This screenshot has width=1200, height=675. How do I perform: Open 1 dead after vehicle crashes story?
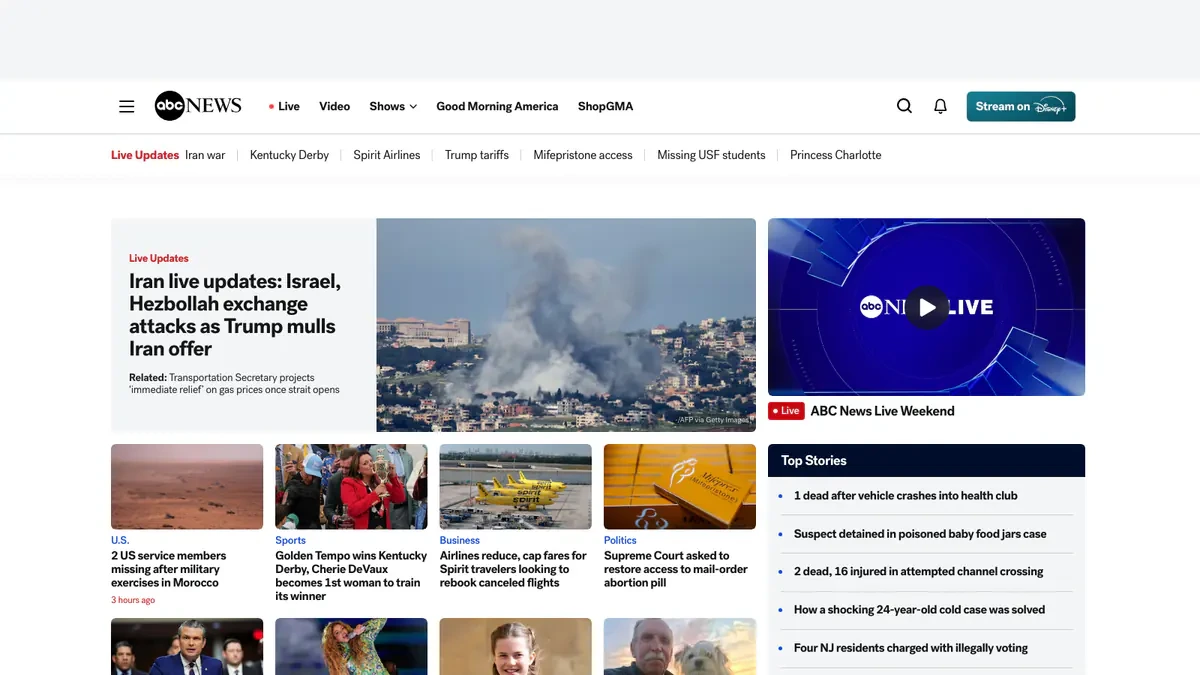(x=906, y=496)
